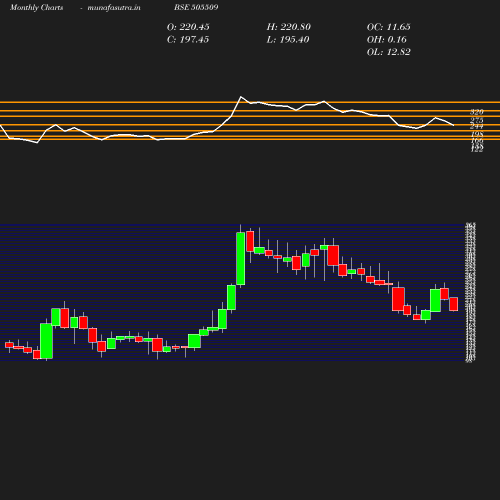Image resolution: width=500 pixels, height=500 pixels.
Task: Click the last red candlestick on the right
Action: pyautogui.click(x=453, y=304)
